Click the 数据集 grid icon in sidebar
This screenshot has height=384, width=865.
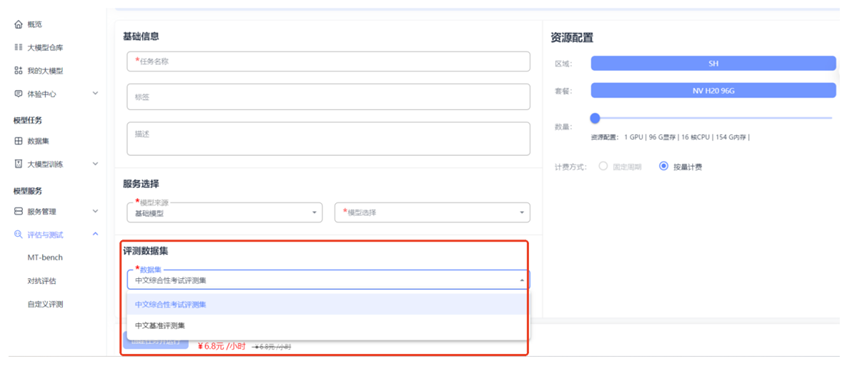point(18,141)
